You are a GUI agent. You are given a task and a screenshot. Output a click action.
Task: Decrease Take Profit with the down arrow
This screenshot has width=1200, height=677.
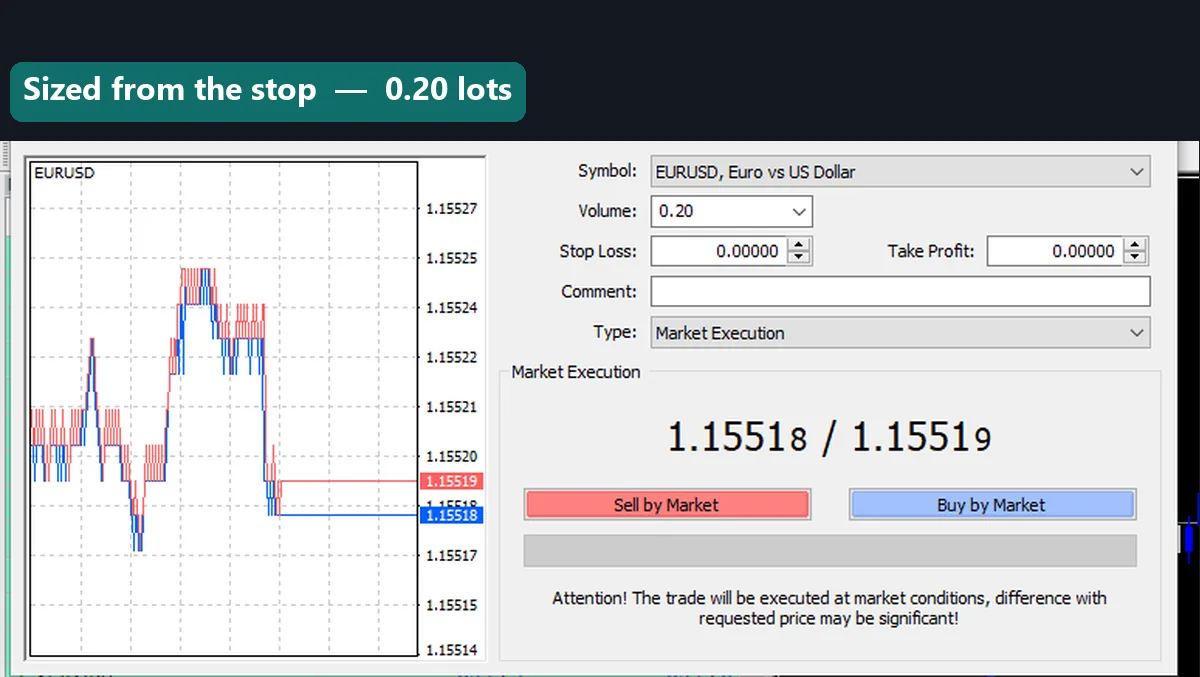point(1135,258)
